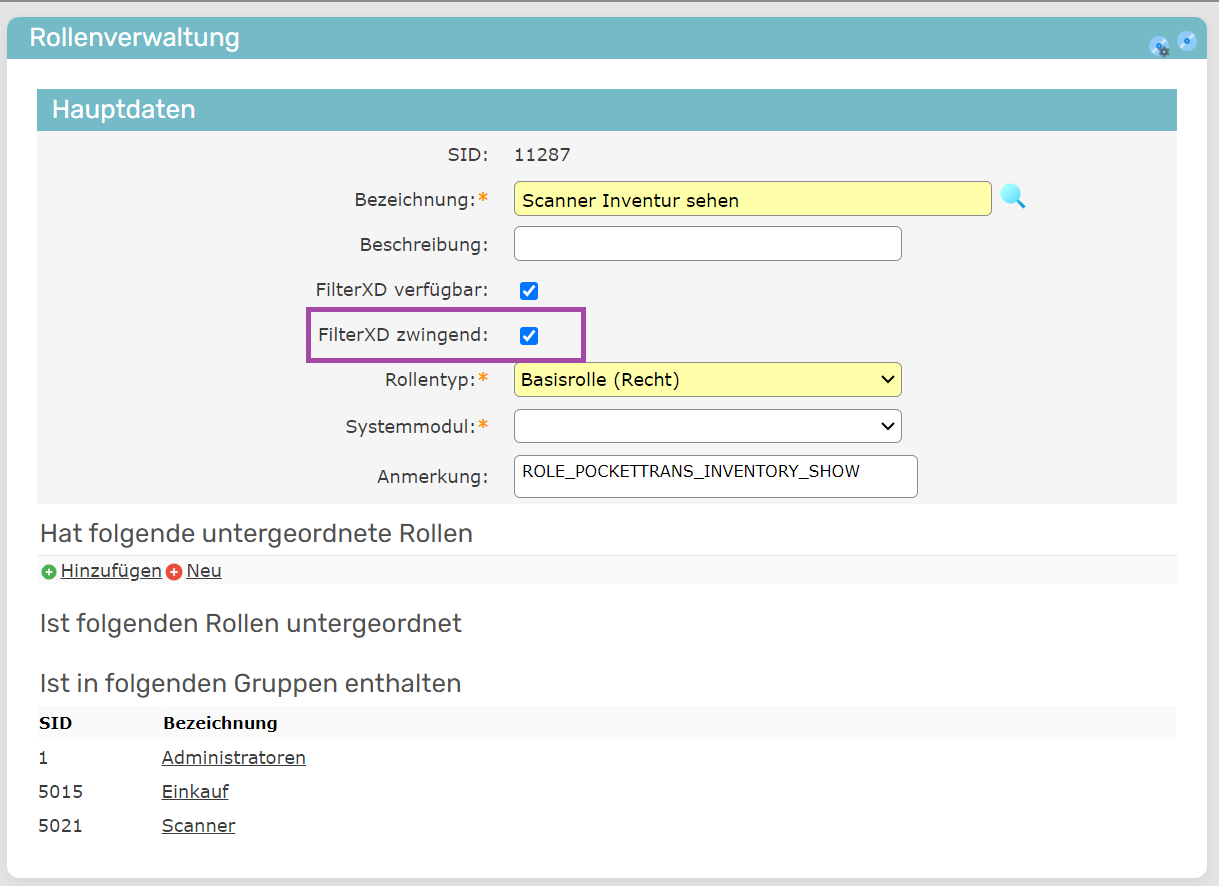Click the Bezeichnung column header in groups table
This screenshot has height=886, width=1219.
coord(220,723)
